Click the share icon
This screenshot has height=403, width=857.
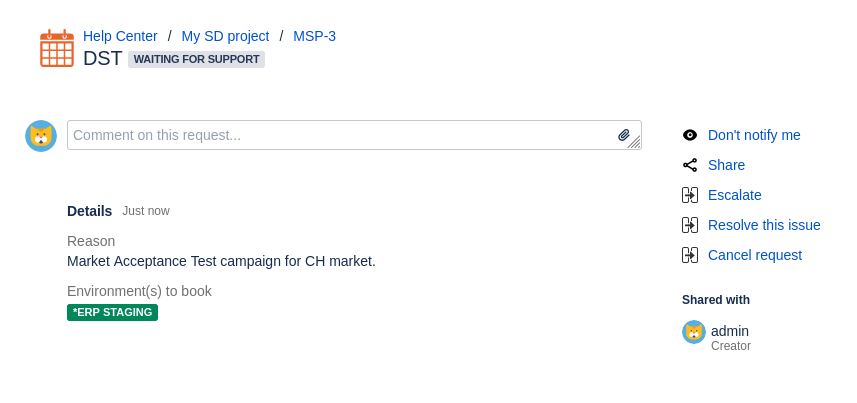pos(690,165)
